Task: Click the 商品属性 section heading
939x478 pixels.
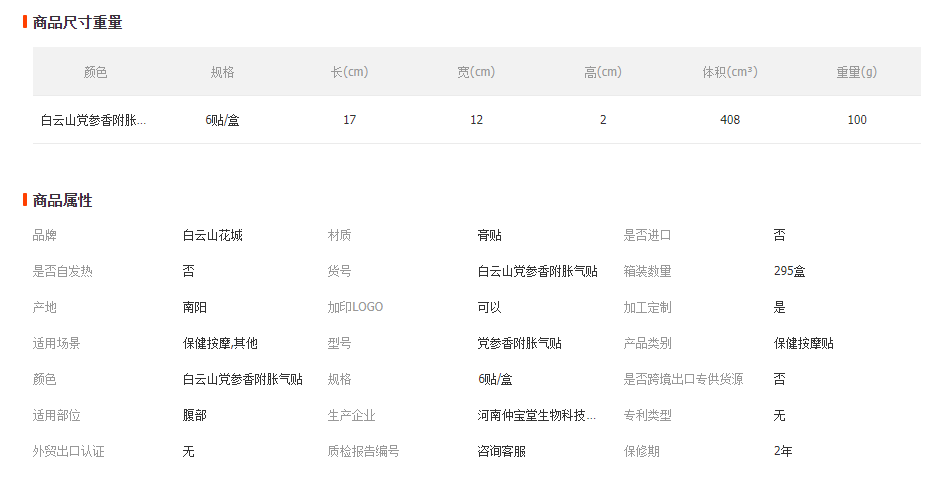Action: point(62,200)
